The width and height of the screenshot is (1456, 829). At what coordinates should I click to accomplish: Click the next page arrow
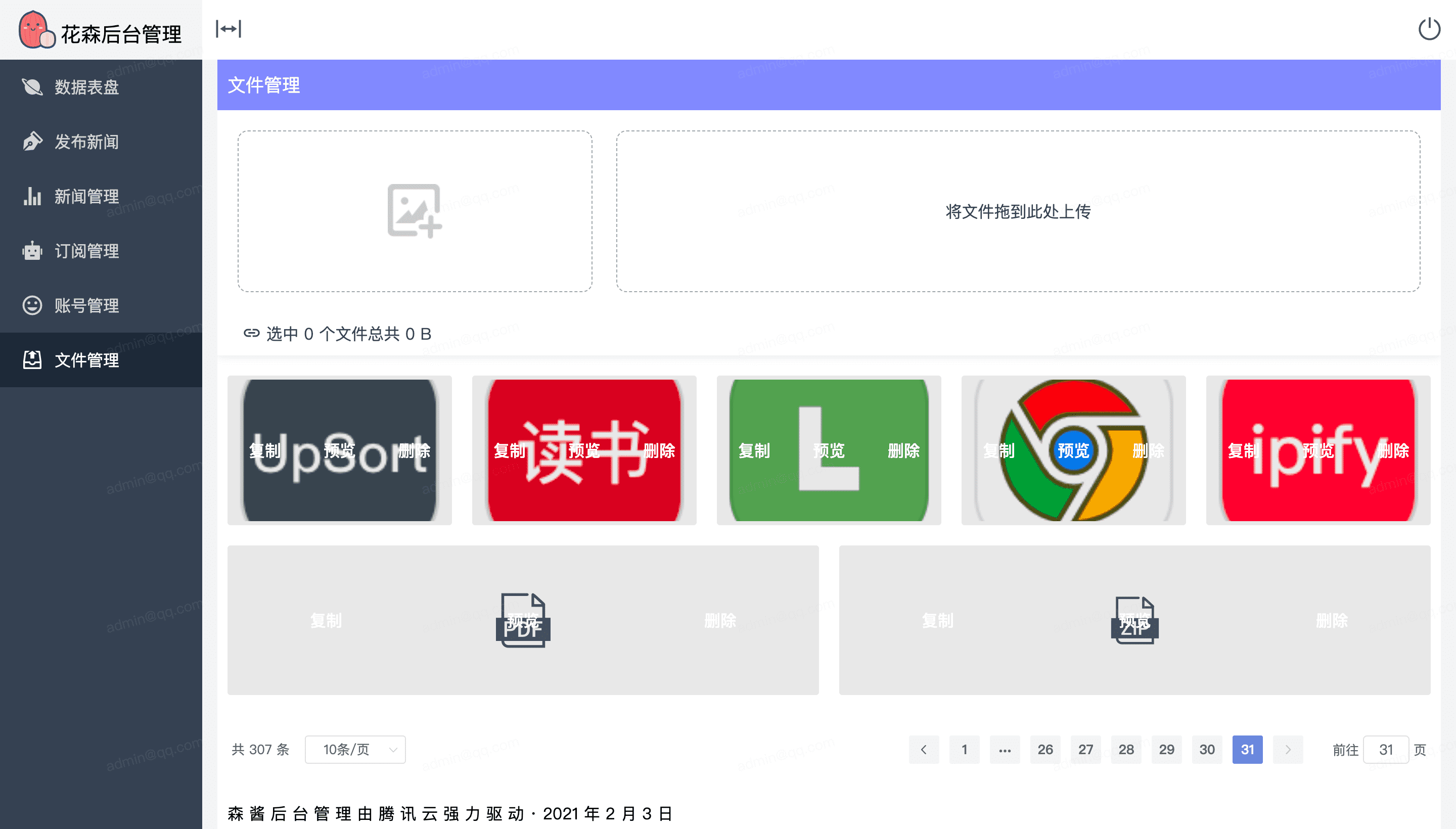[1289, 749]
